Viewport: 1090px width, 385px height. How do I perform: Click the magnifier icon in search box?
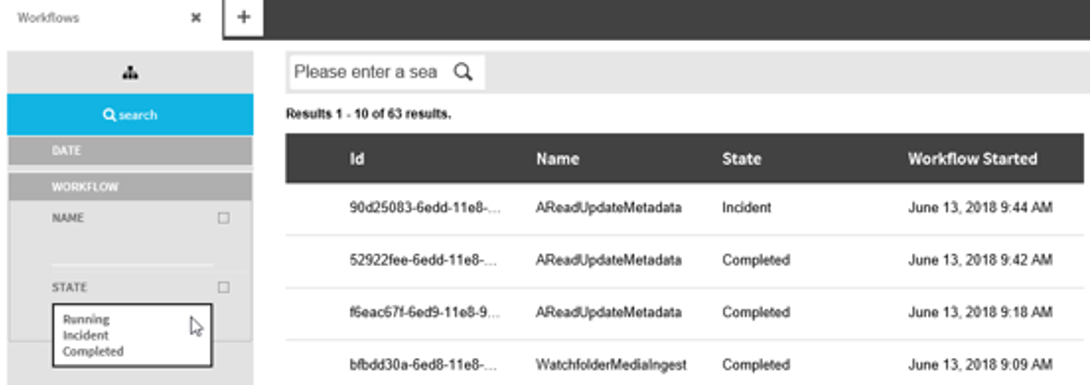(x=463, y=72)
